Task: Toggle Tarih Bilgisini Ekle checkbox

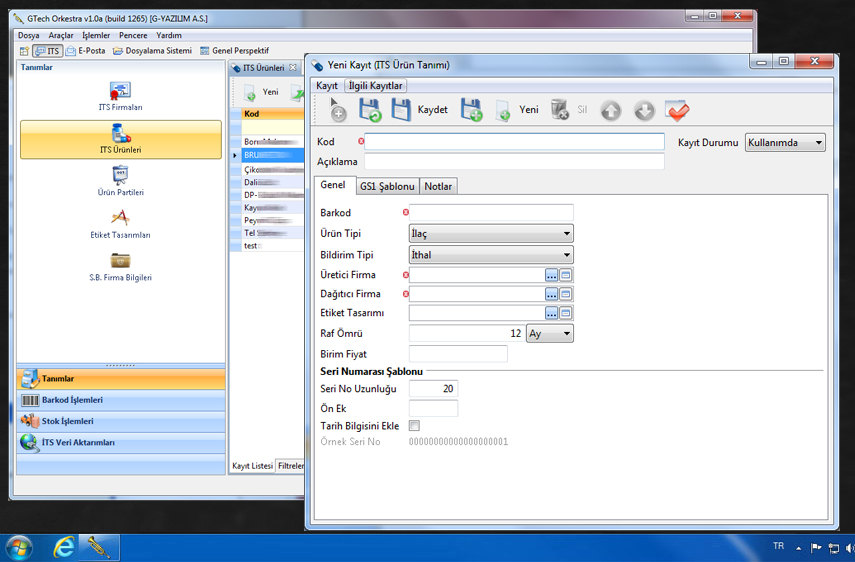Action: (414, 426)
